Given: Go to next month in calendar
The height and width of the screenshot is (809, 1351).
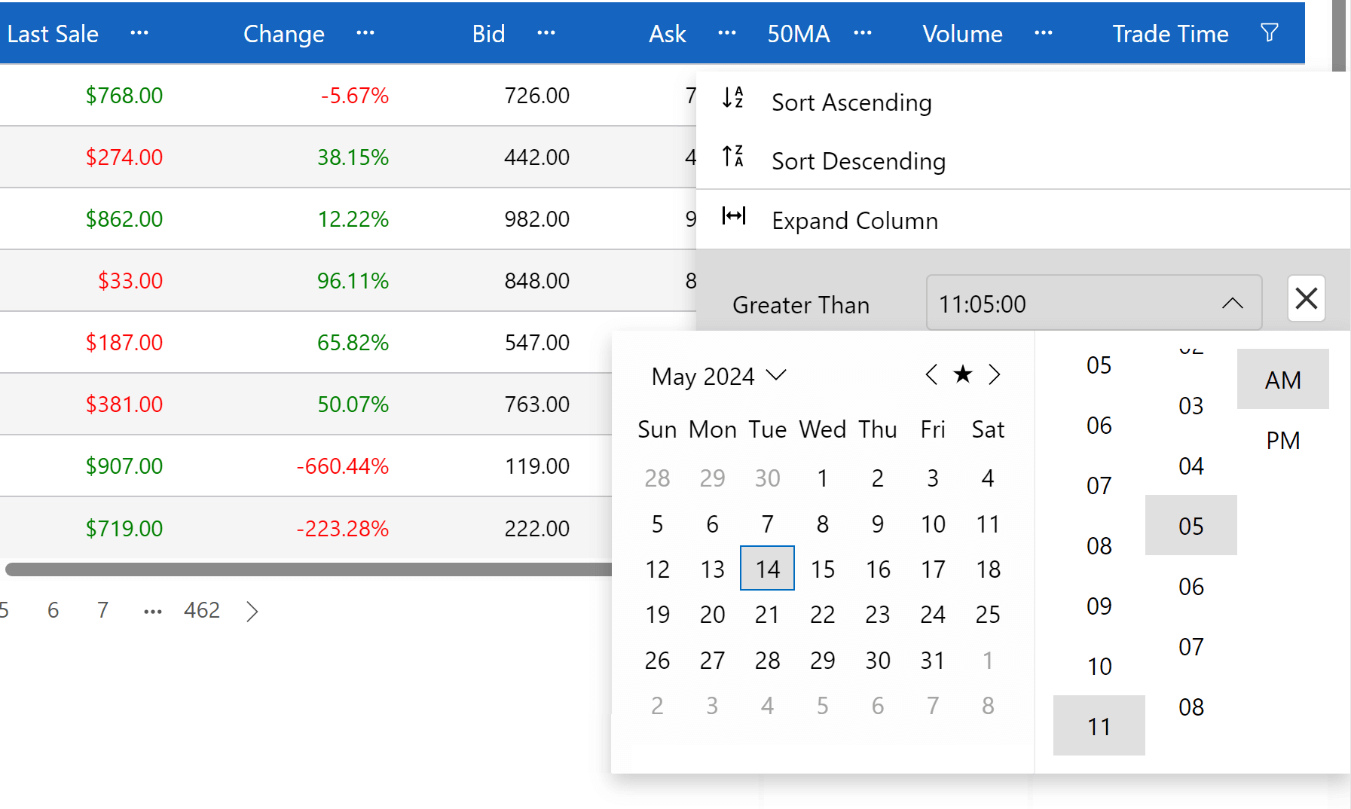Looking at the screenshot, I should click(x=994, y=375).
